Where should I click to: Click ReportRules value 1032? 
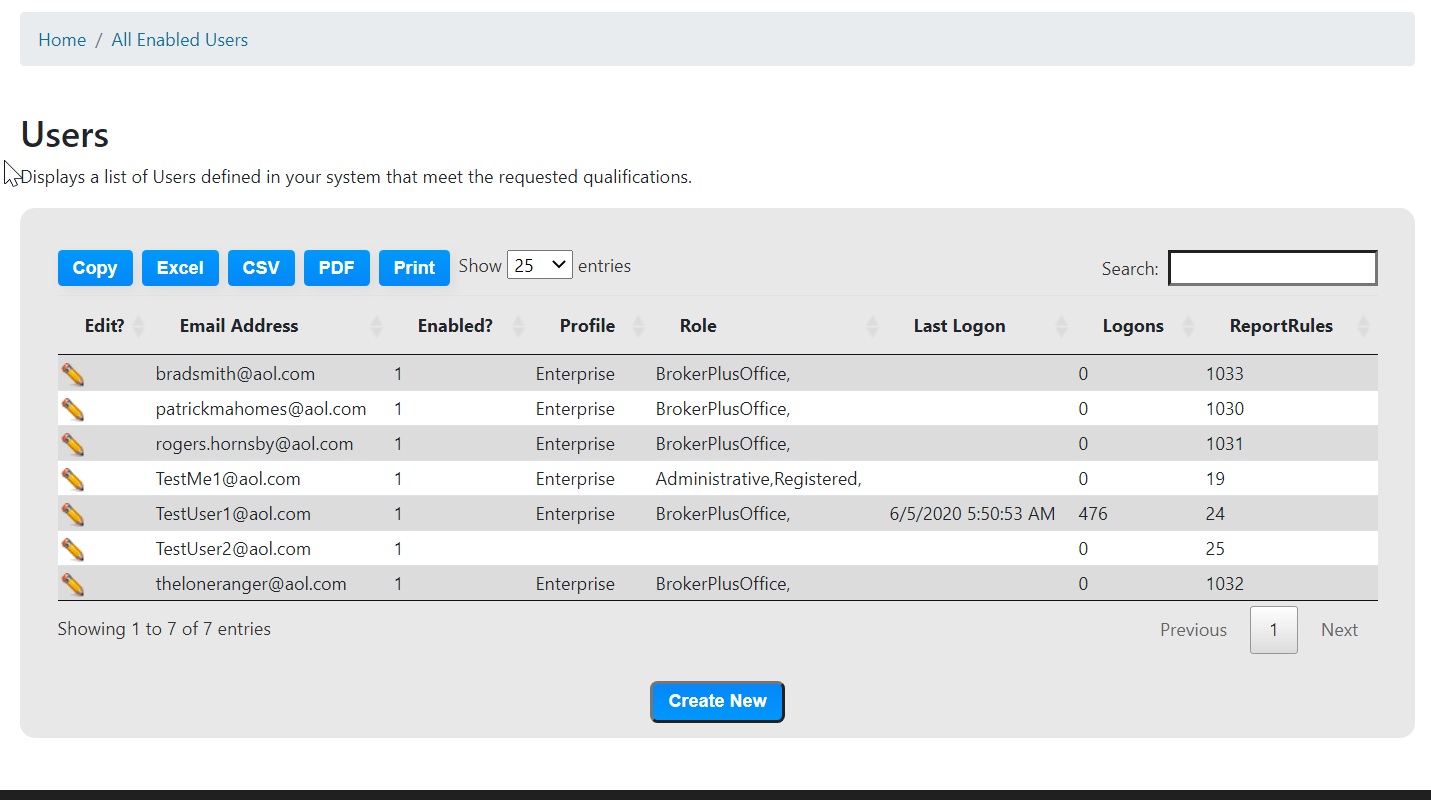tap(1225, 584)
